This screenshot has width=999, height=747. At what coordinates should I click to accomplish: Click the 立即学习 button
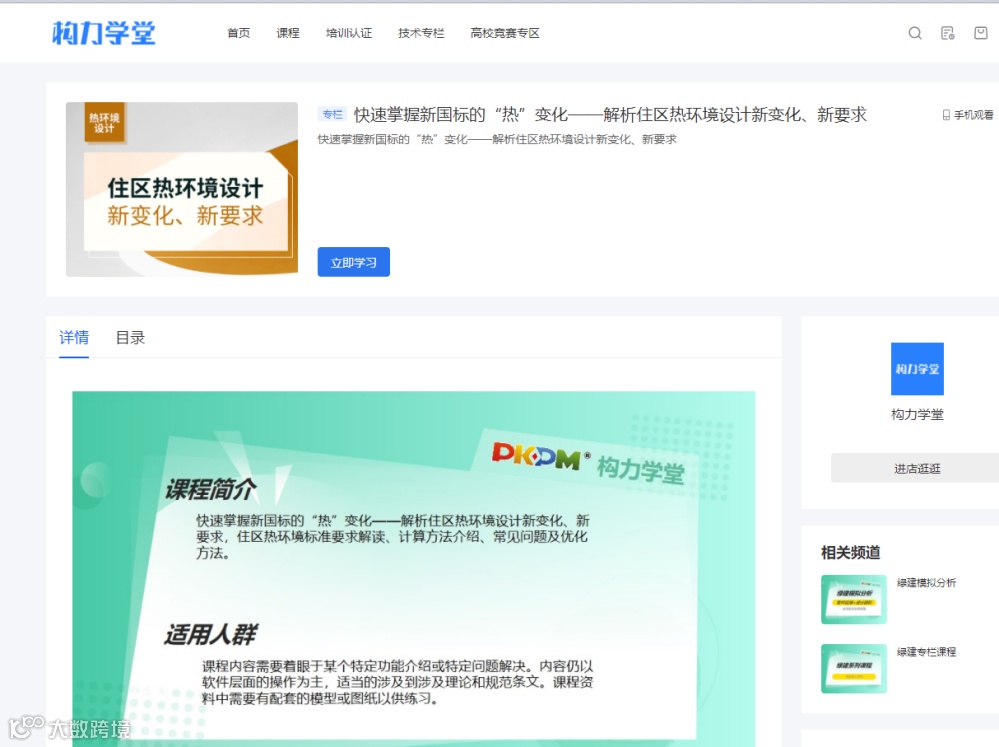354,262
